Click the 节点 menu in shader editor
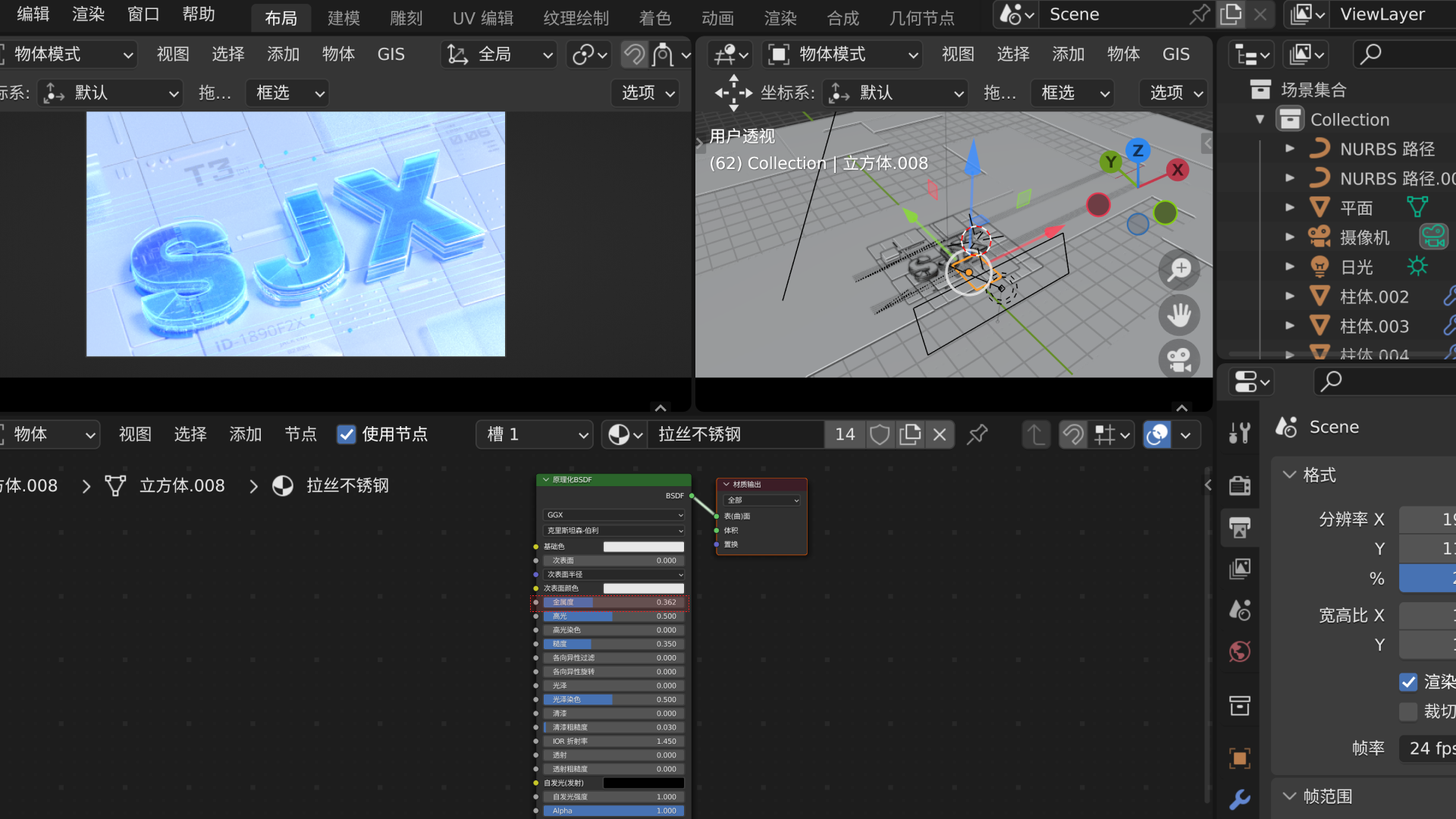The image size is (1456, 819). [x=300, y=434]
